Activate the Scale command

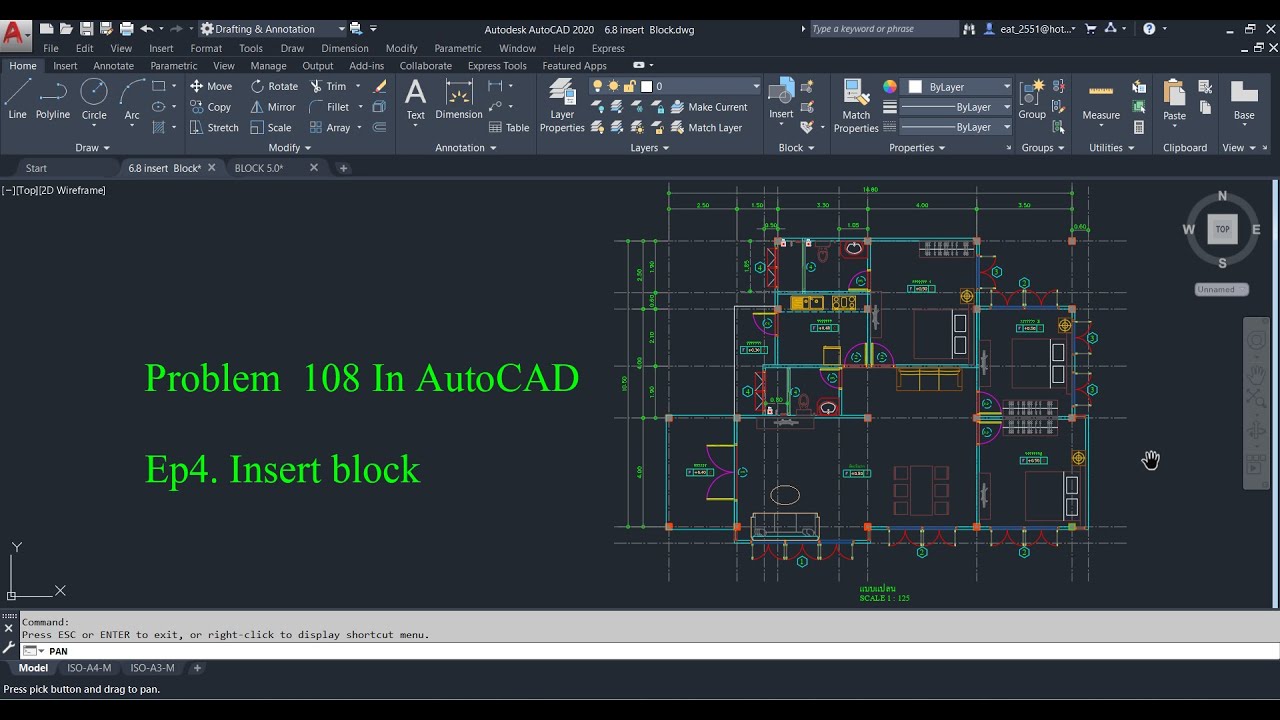point(271,128)
